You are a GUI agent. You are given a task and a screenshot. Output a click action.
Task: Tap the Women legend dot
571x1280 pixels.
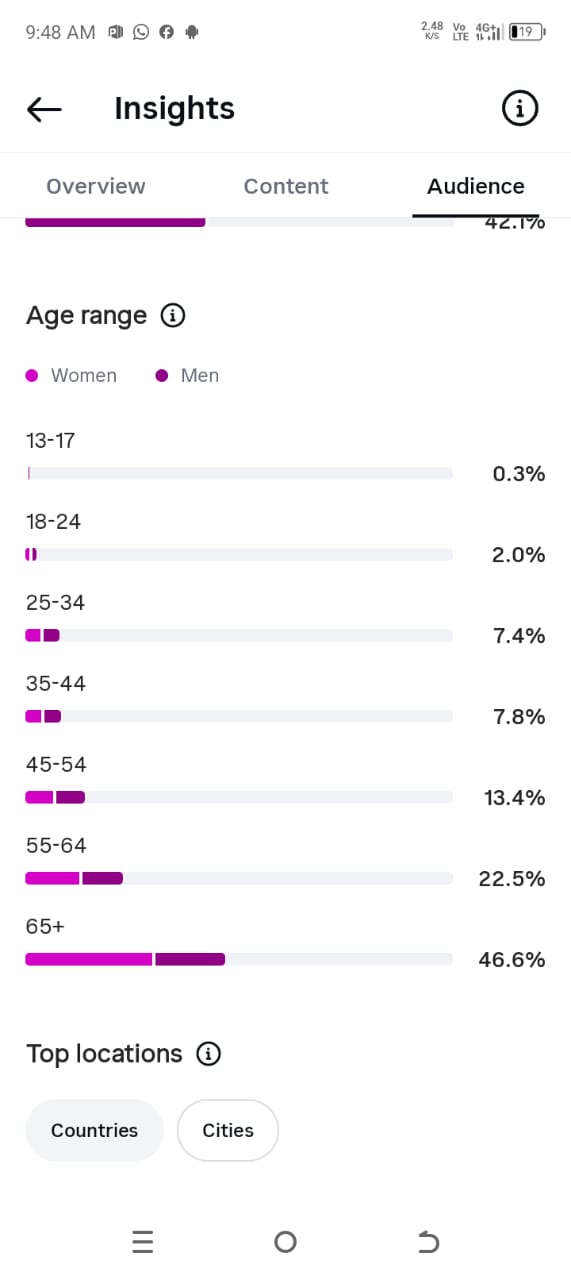pyautogui.click(x=32, y=376)
